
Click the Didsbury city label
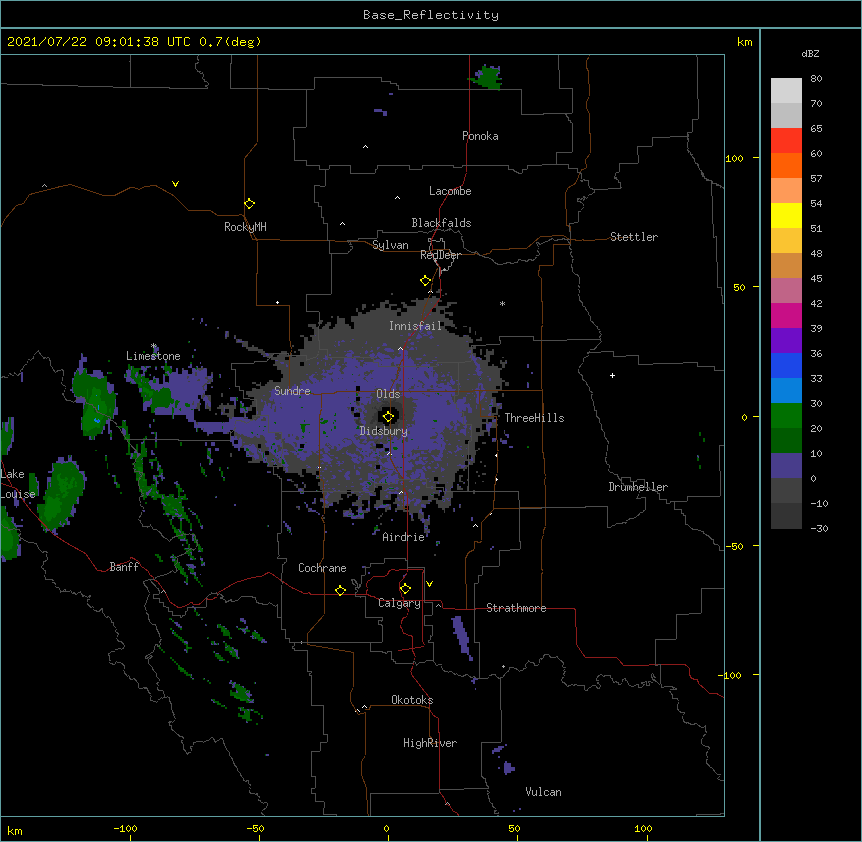383,431
